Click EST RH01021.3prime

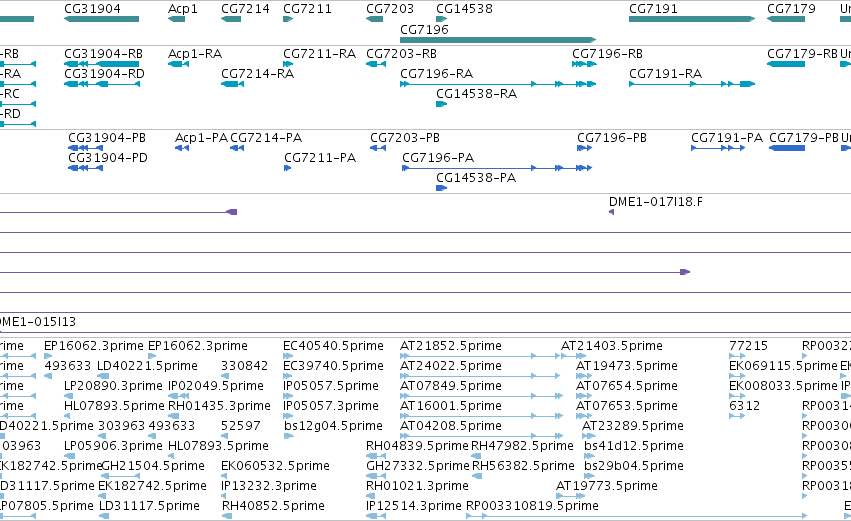click(417, 486)
